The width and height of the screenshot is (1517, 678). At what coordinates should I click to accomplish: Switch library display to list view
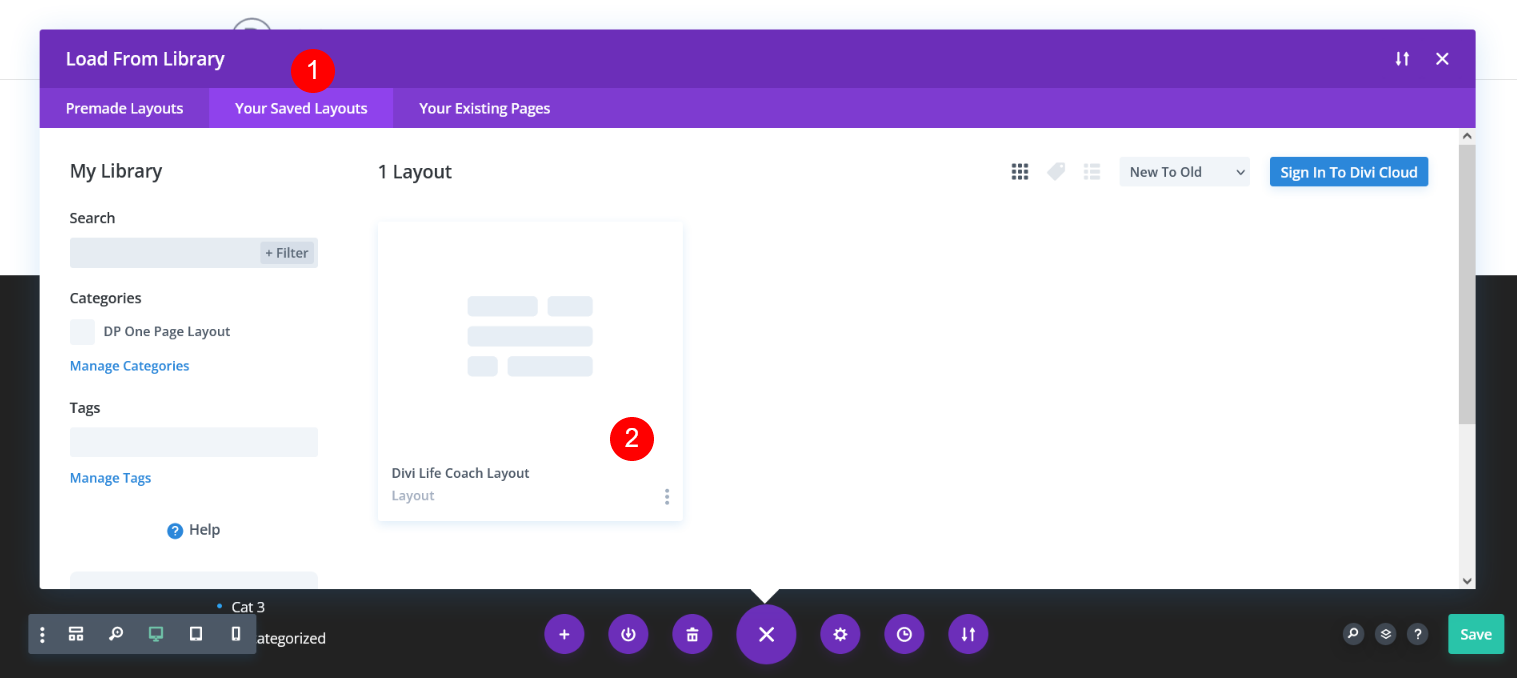coord(1091,171)
